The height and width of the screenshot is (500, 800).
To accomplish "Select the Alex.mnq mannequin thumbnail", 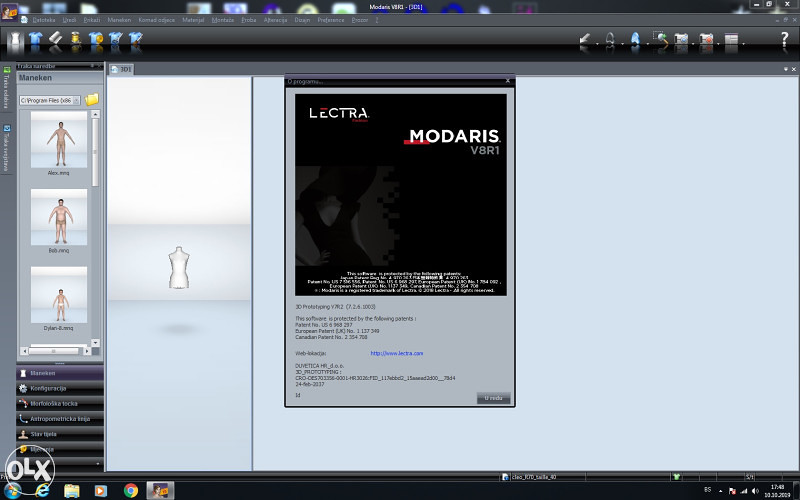I will tap(59, 140).
